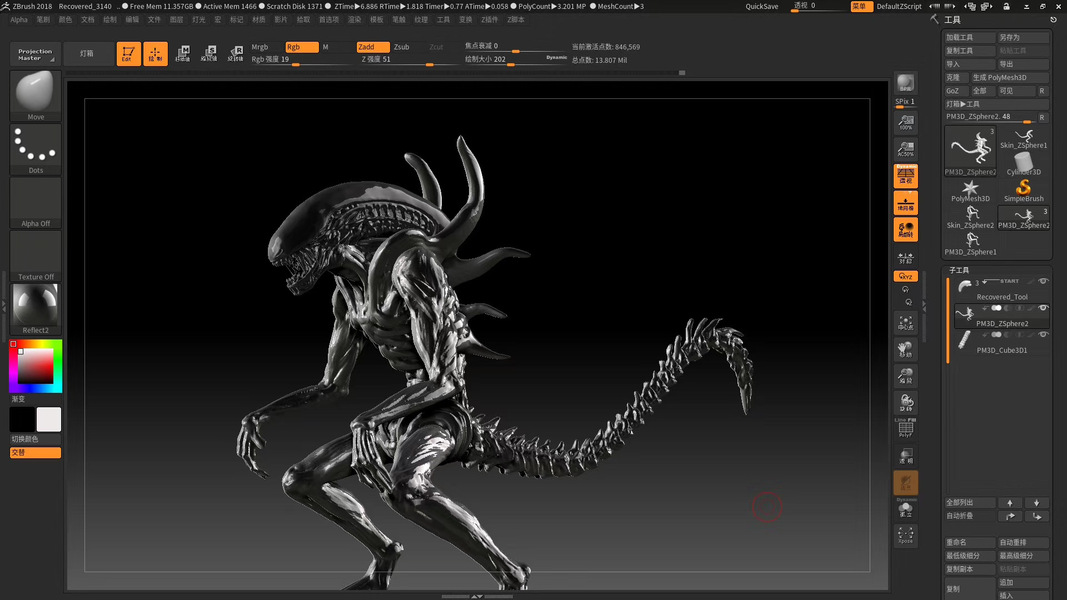
Task: Open the Z脚本 script menu
Action: pyautogui.click(x=515, y=20)
